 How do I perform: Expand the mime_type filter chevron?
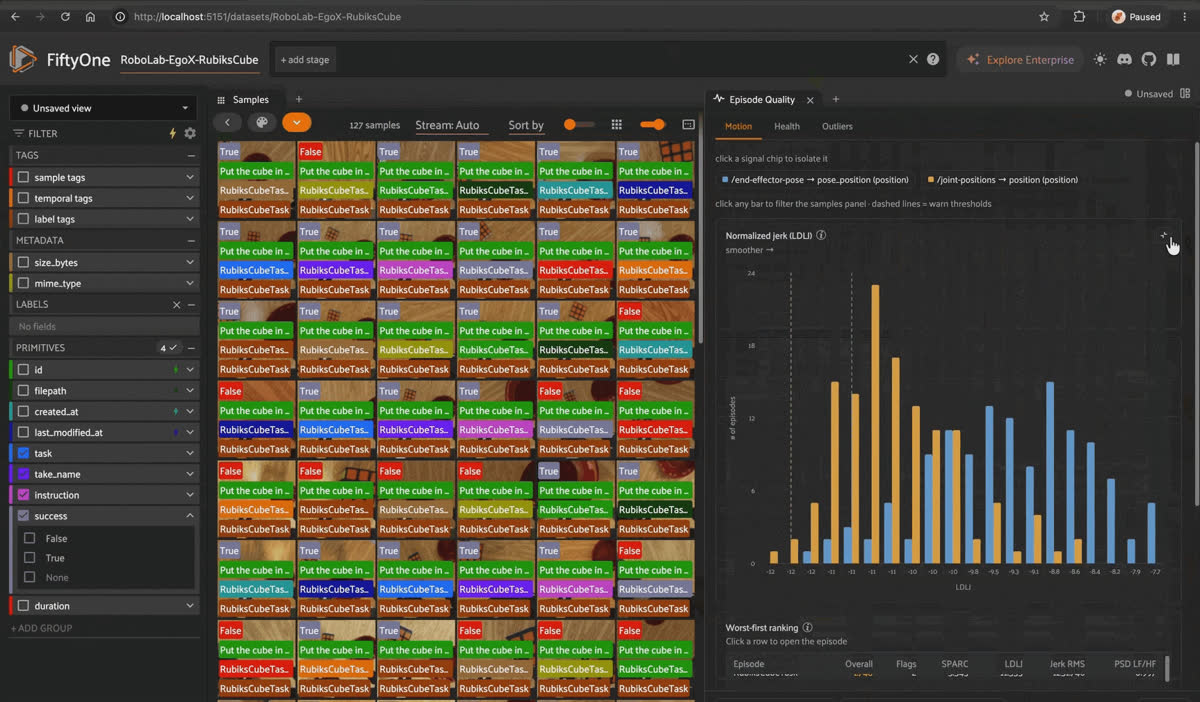(x=190, y=283)
